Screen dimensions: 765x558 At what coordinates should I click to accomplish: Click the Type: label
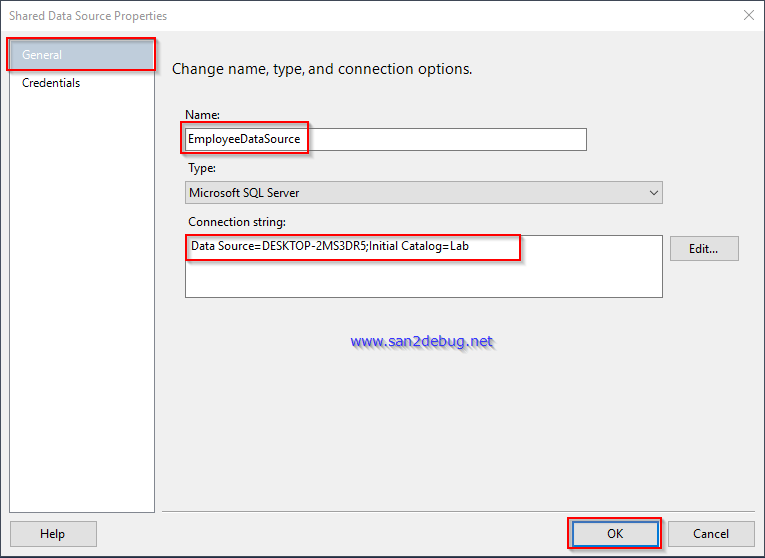coord(202,168)
